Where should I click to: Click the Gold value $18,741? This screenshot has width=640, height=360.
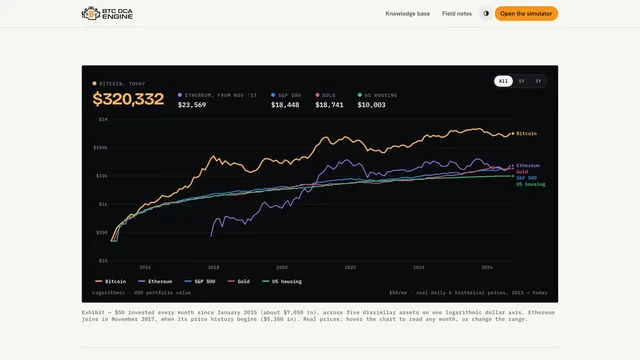coord(329,105)
